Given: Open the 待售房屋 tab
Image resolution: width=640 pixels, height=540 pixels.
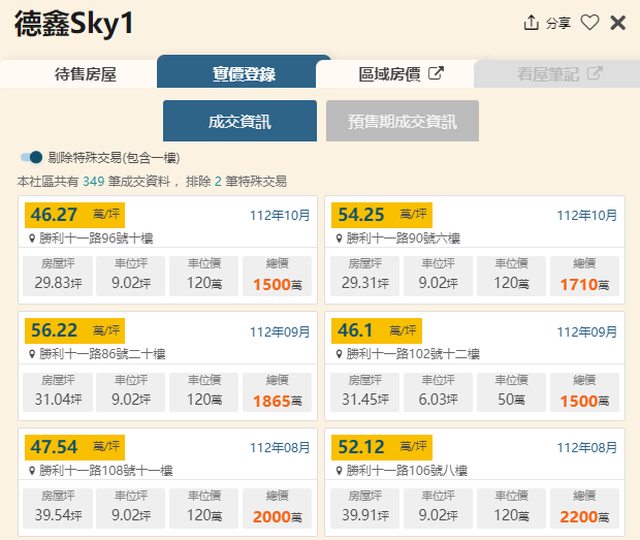Looking at the screenshot, I should point(85,74).
